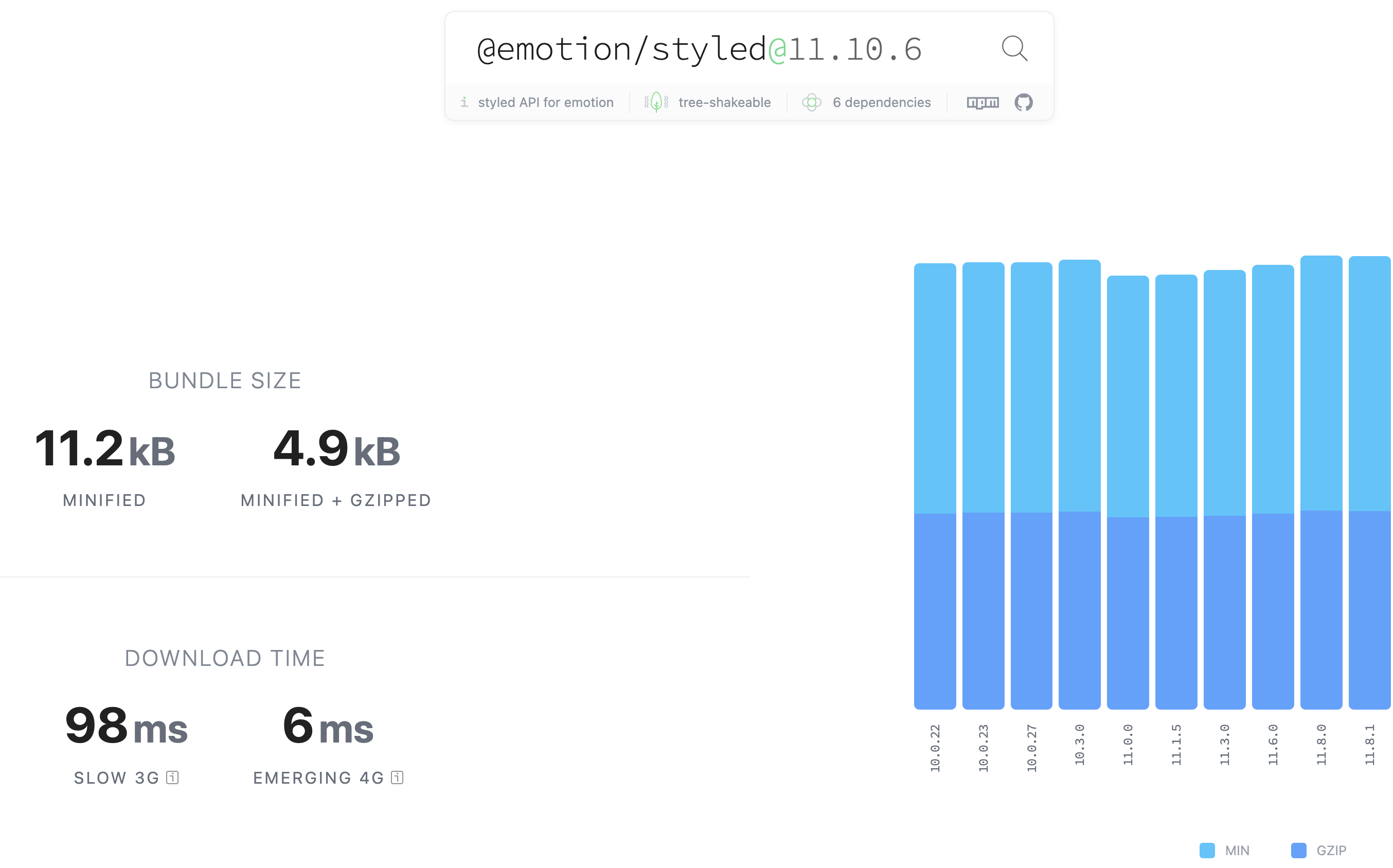Click the tree-shakeable leaf icon
Viewport: 1393px width, 868px height.
point(656,103)
